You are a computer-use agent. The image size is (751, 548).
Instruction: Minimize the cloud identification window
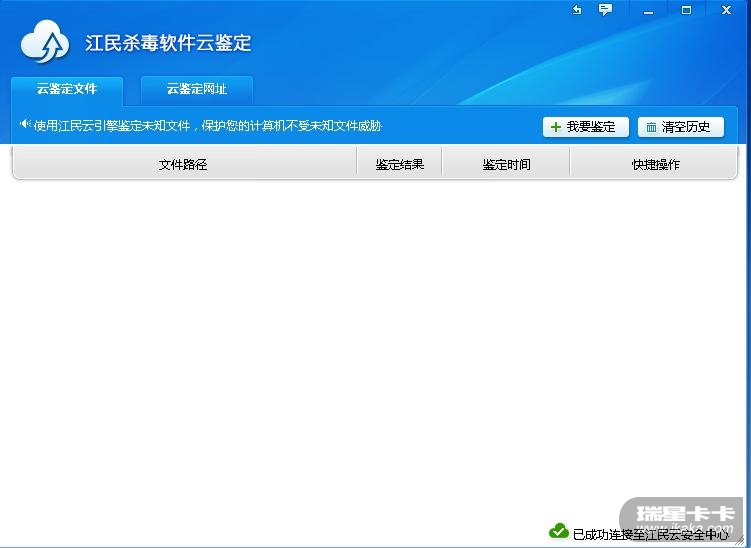point(648,10)
